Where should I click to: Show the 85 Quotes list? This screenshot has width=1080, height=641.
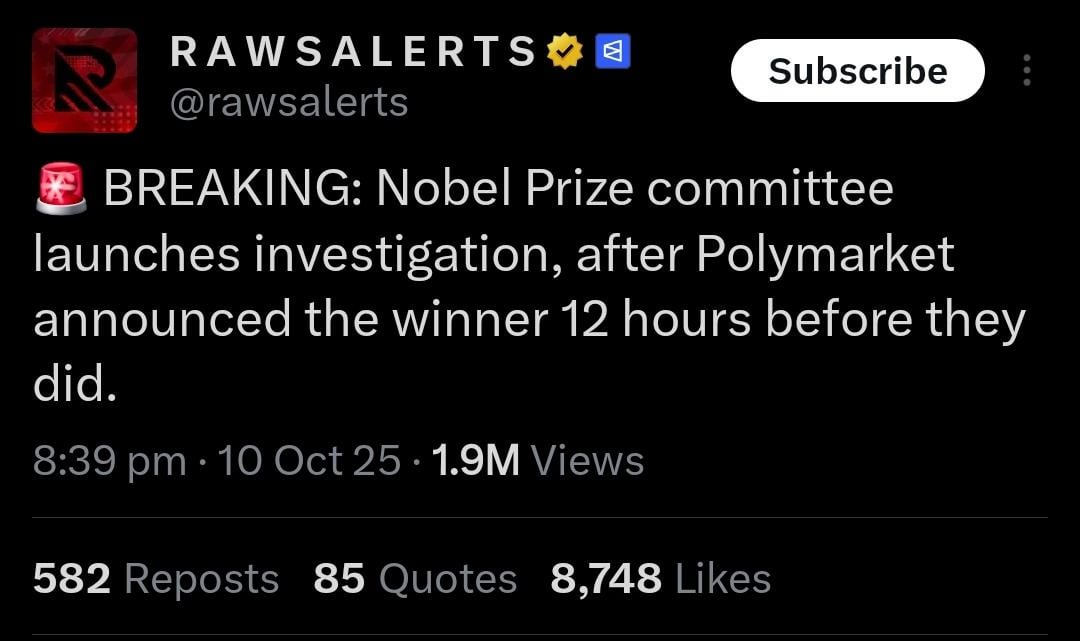click(415, 579)
